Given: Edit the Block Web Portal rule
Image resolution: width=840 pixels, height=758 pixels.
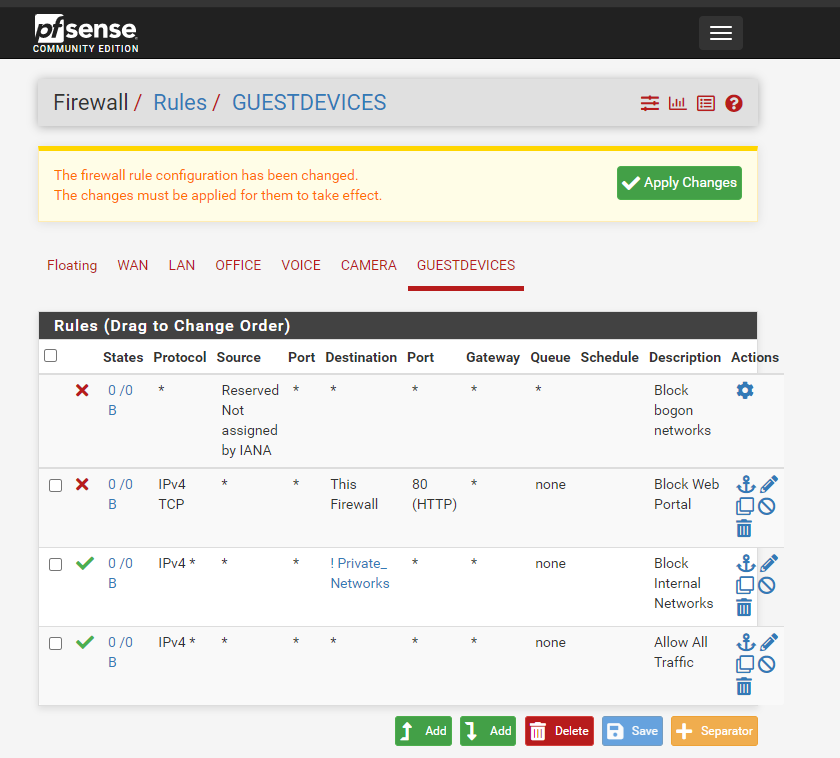Looking at the screenshot, I should [x=768, y=484].
